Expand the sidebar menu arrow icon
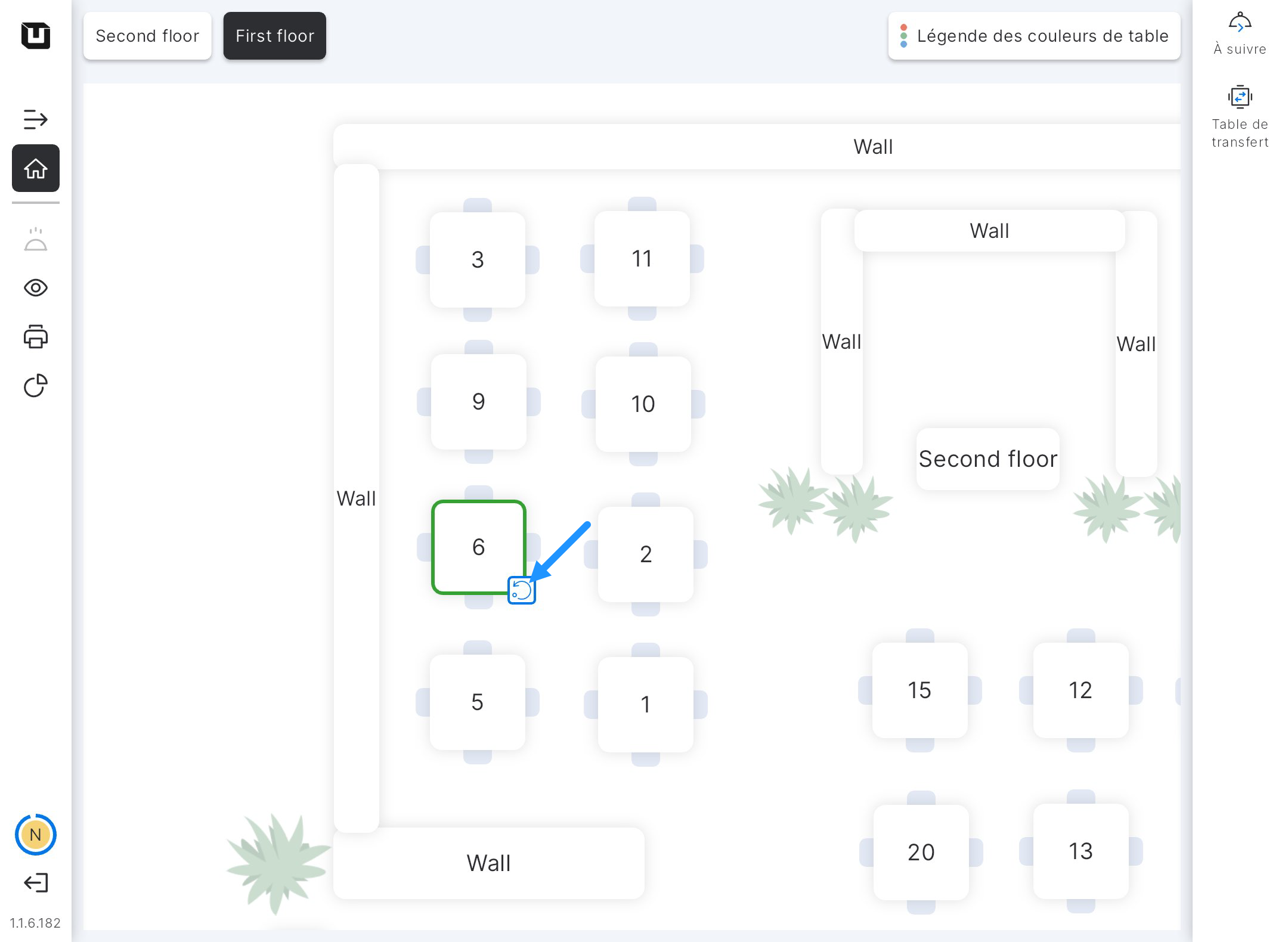This screenshot has width=1288, height=942. (35, 119)
